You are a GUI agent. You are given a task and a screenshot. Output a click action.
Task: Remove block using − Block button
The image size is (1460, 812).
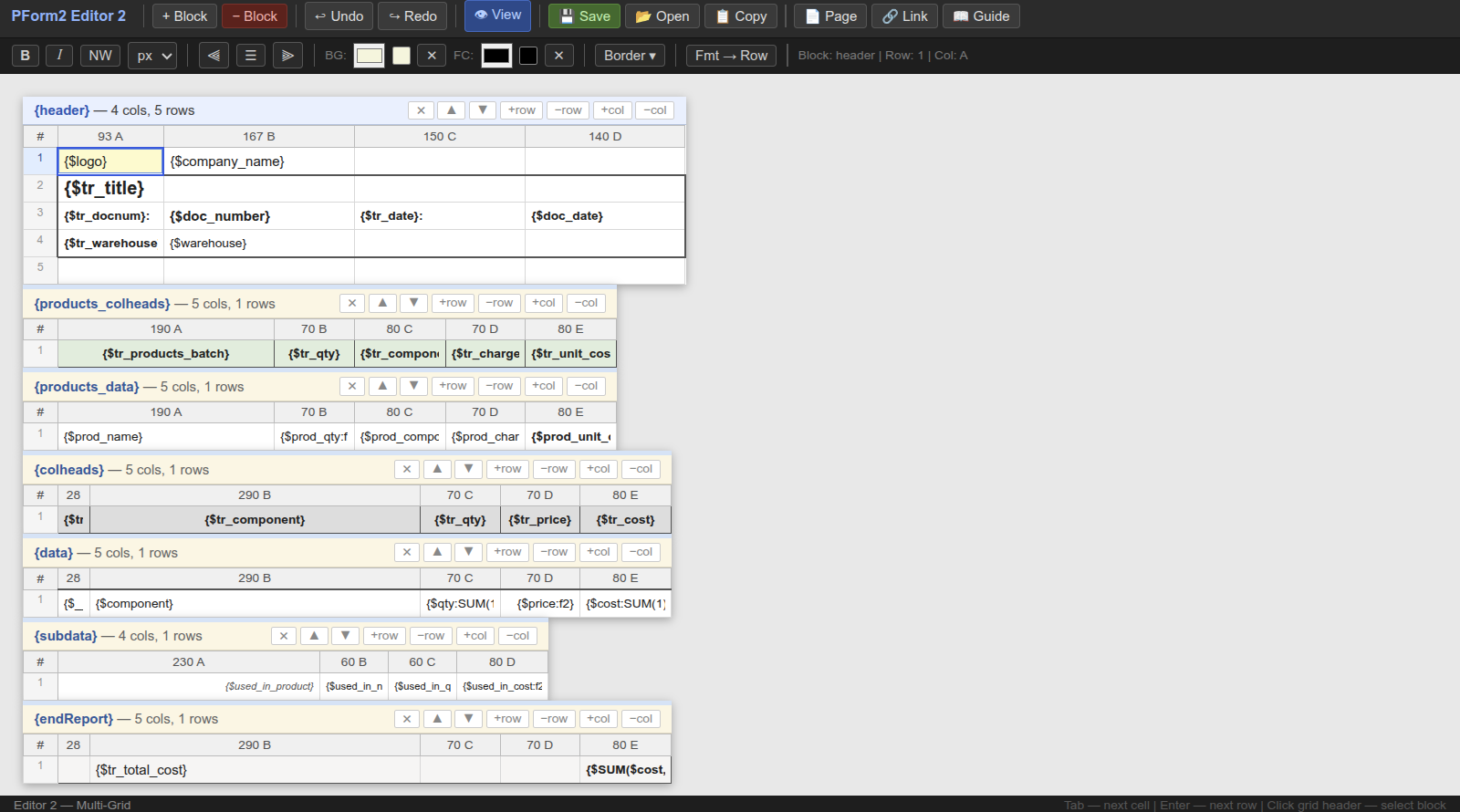255,16
